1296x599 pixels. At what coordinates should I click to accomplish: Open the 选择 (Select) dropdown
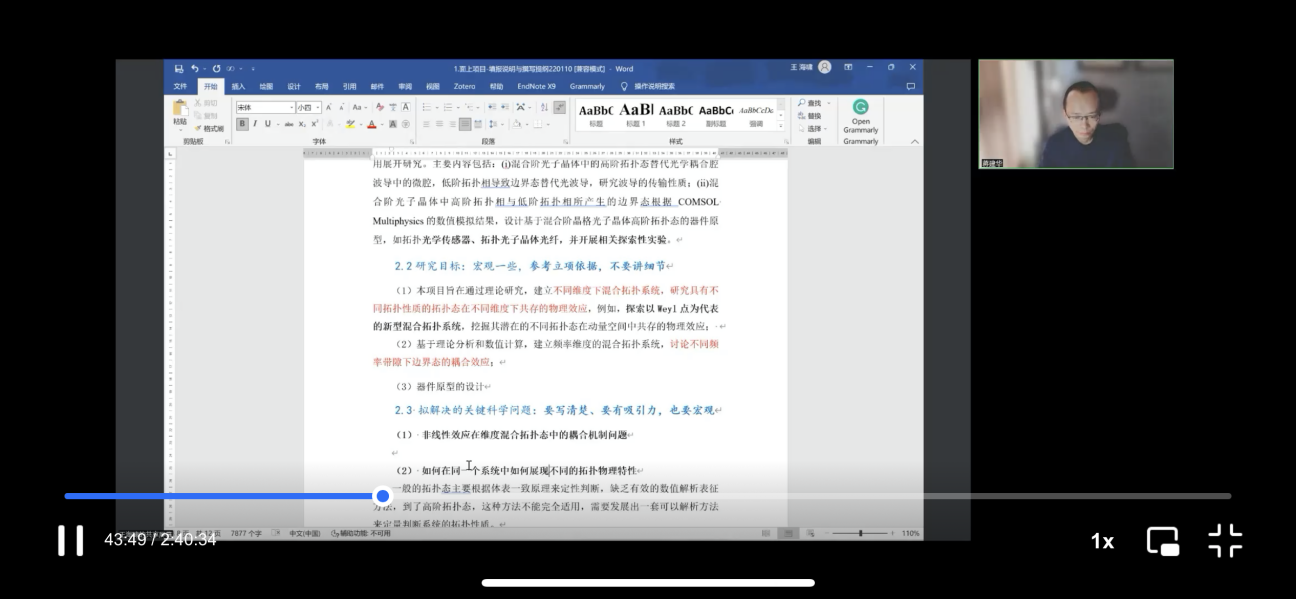[x=812, y=129]
